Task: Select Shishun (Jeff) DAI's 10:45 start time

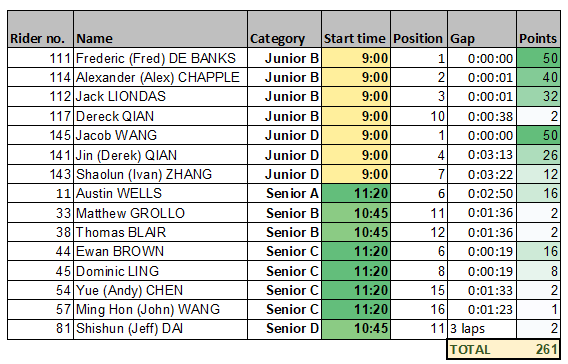Action: pyautogui.click(x=356, y=329)
